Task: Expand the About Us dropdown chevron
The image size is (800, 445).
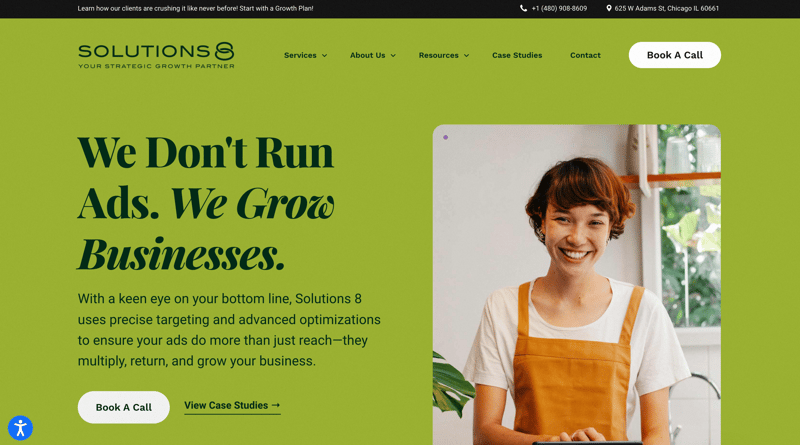Action: (393, 56)
